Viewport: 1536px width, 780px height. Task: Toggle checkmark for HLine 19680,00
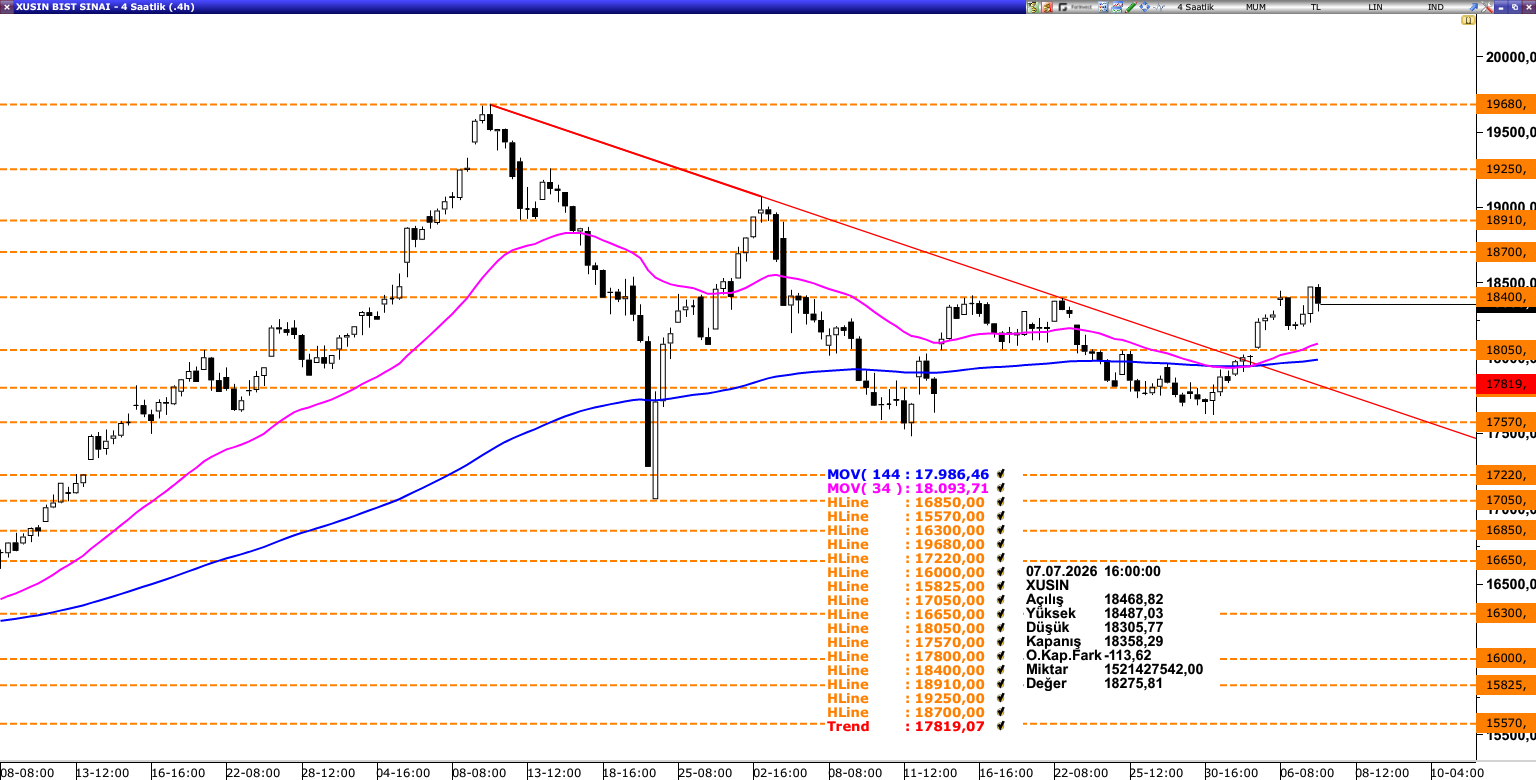click(x=1000, y=544)
